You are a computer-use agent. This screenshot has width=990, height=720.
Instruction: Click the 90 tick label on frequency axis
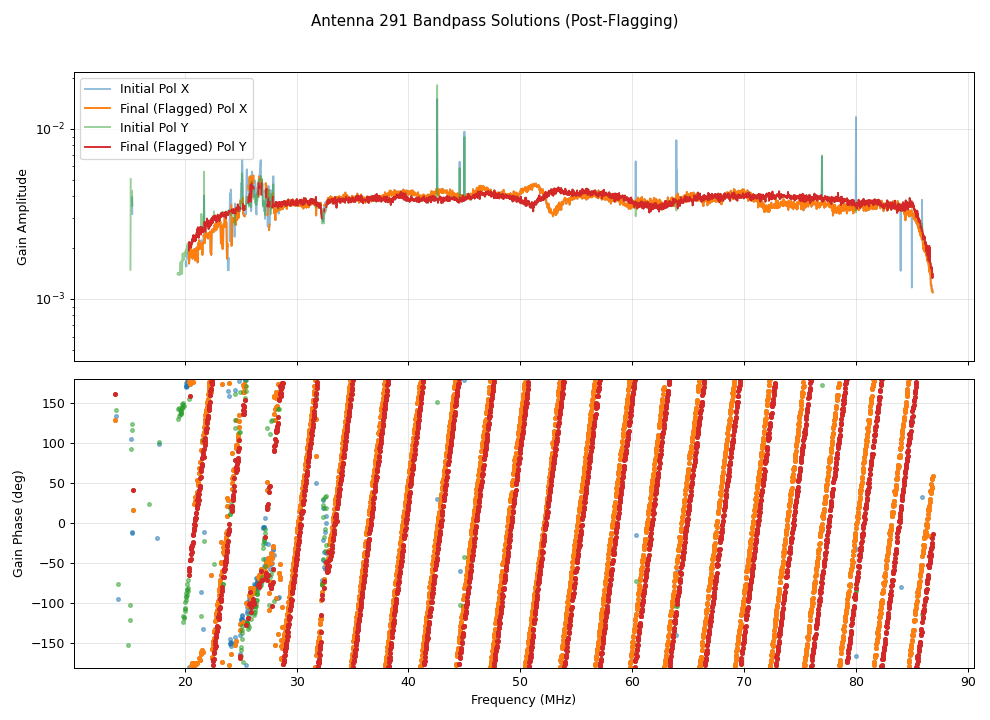coord(967,682)
